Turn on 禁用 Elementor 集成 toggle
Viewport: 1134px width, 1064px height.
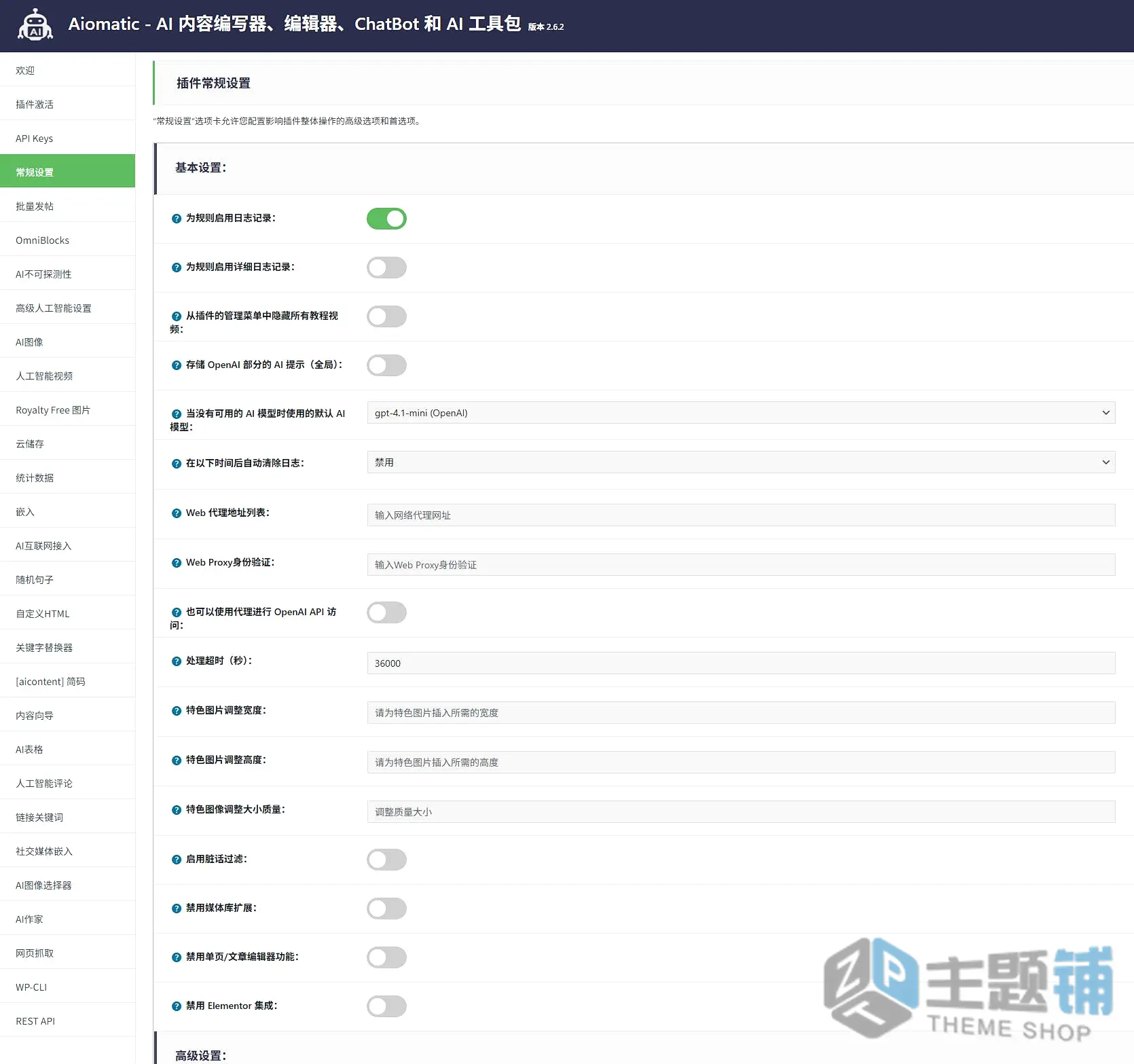click(x=387, y=1006)
